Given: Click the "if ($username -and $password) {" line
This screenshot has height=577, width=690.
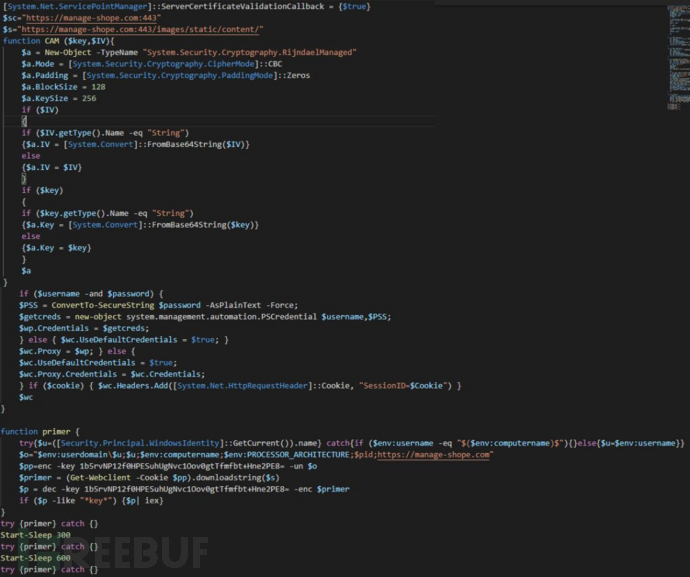Looking at the screenshot, I should [91, 294].
